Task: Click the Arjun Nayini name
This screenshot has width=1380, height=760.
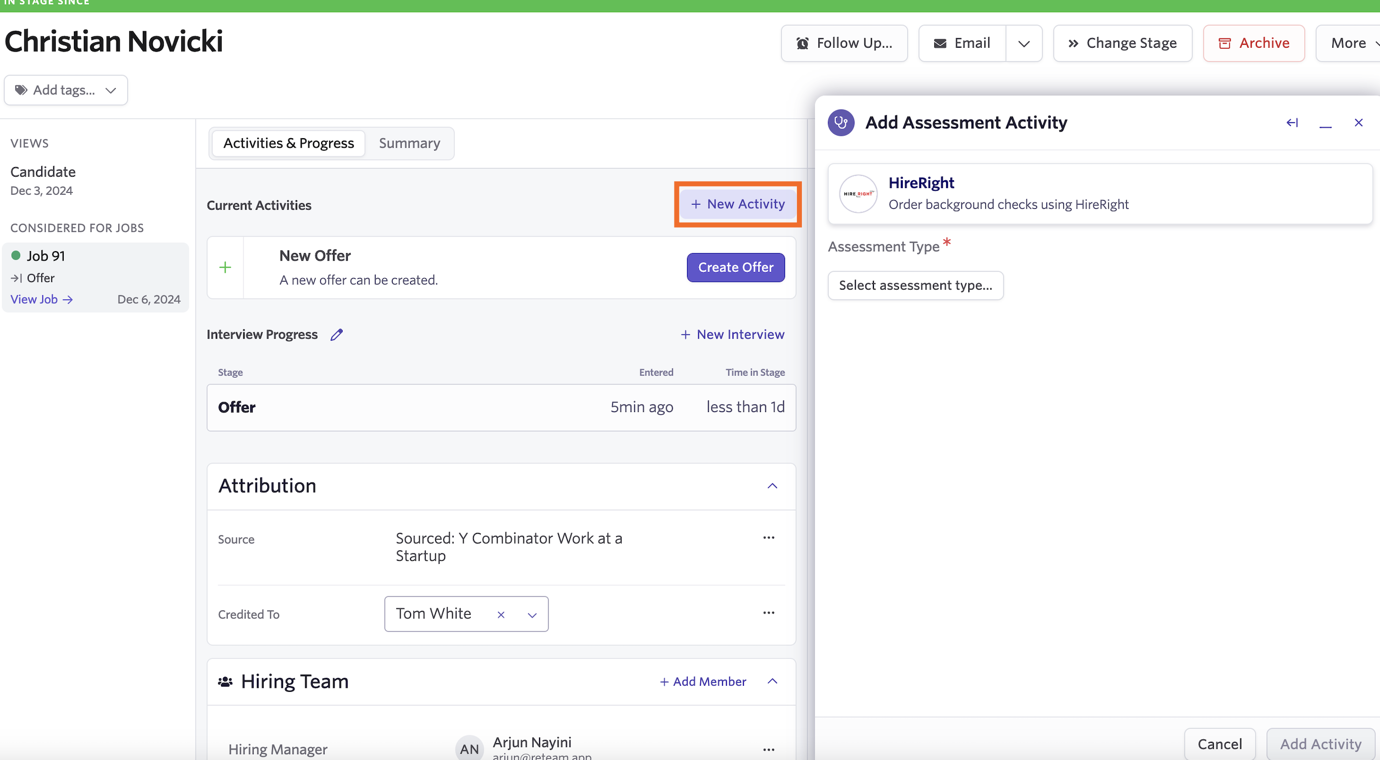Action: (x=532, y=742)
